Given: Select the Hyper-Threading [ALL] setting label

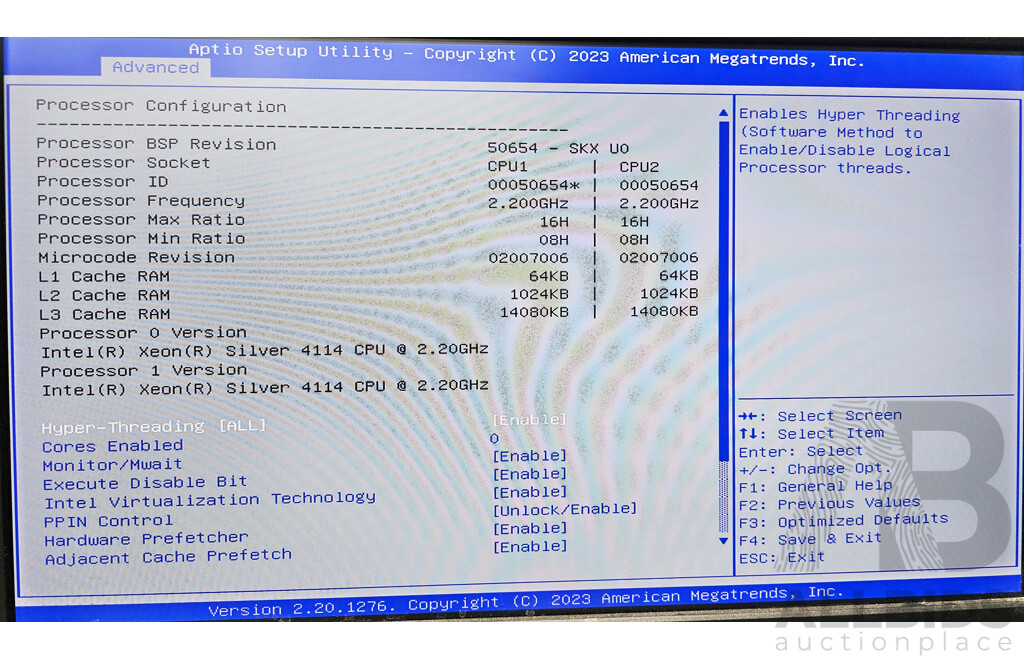Looking at the screenshot, I should click(154, 426).
